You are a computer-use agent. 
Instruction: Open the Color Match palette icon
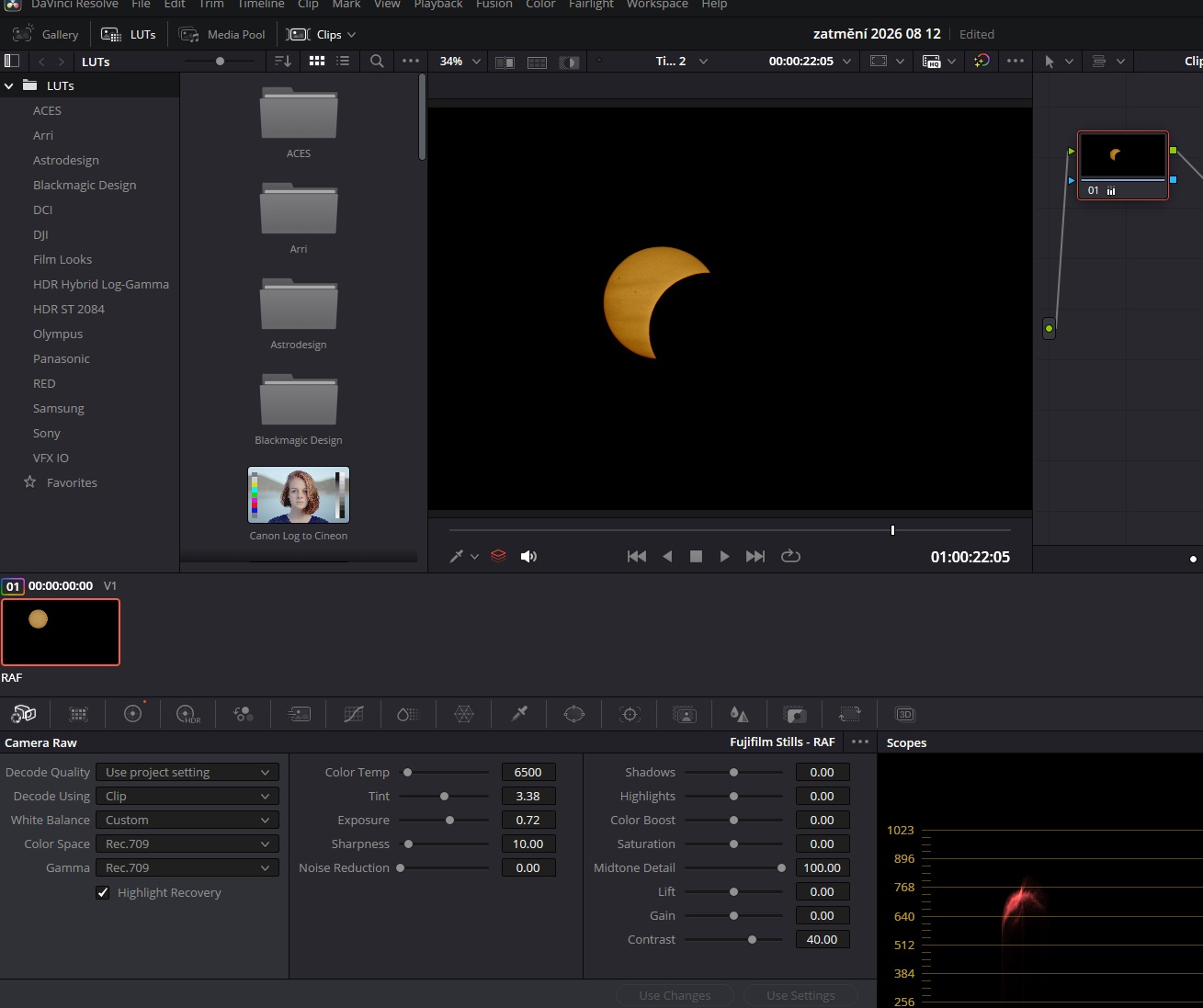[79, 714]
